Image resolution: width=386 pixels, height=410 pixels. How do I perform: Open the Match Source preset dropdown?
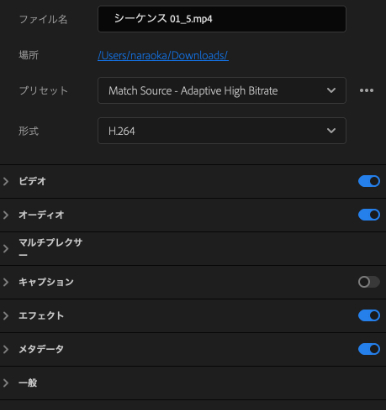[x=222, y=90]
